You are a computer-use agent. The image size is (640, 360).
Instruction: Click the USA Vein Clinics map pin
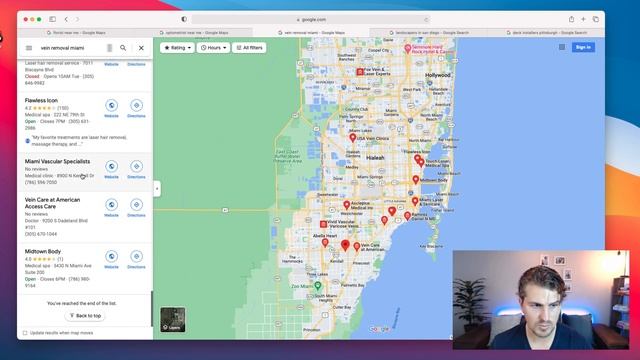pyautogui.click(x=353, y=138)
